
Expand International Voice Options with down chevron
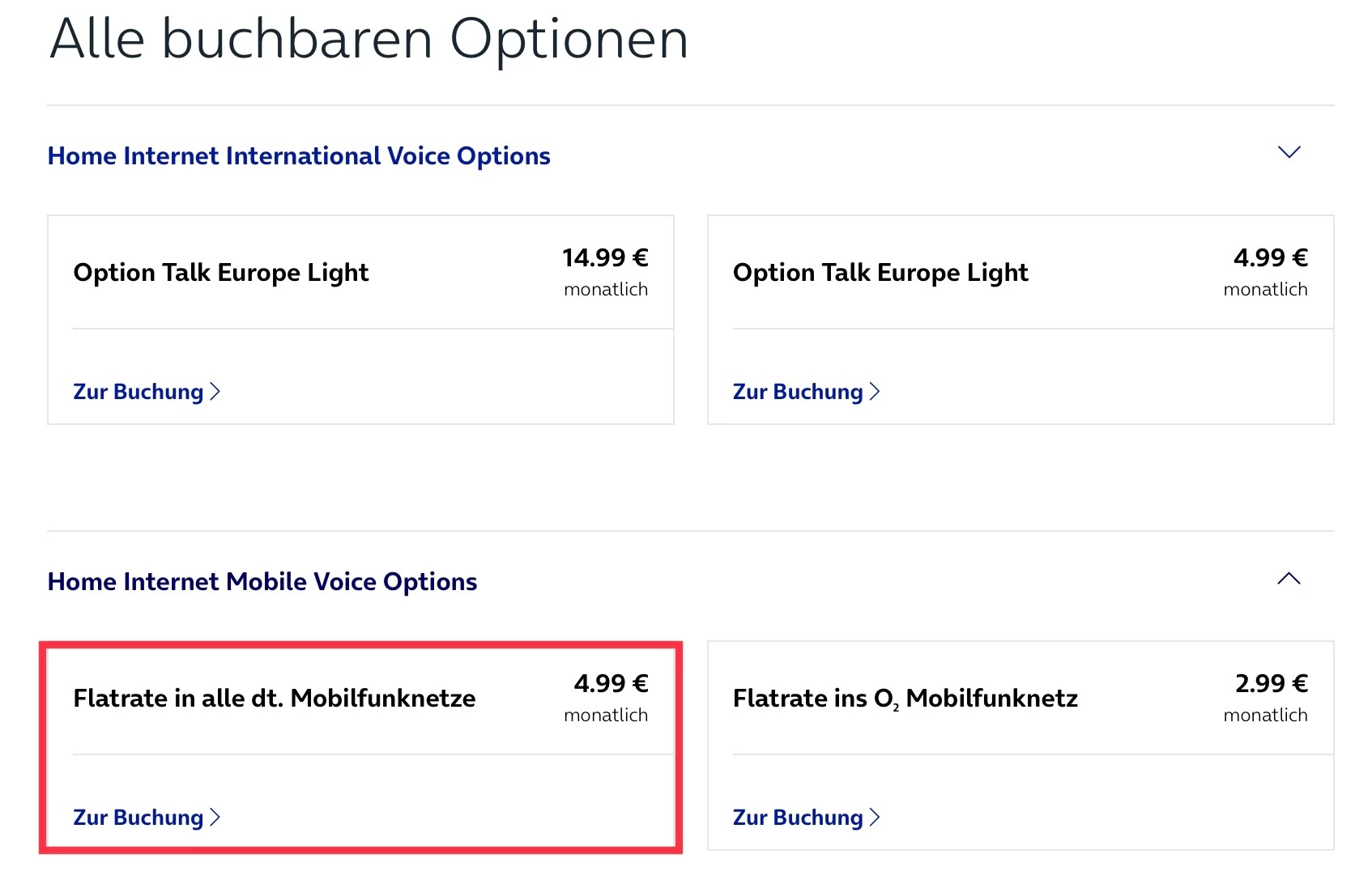(x=1289, y=152)
